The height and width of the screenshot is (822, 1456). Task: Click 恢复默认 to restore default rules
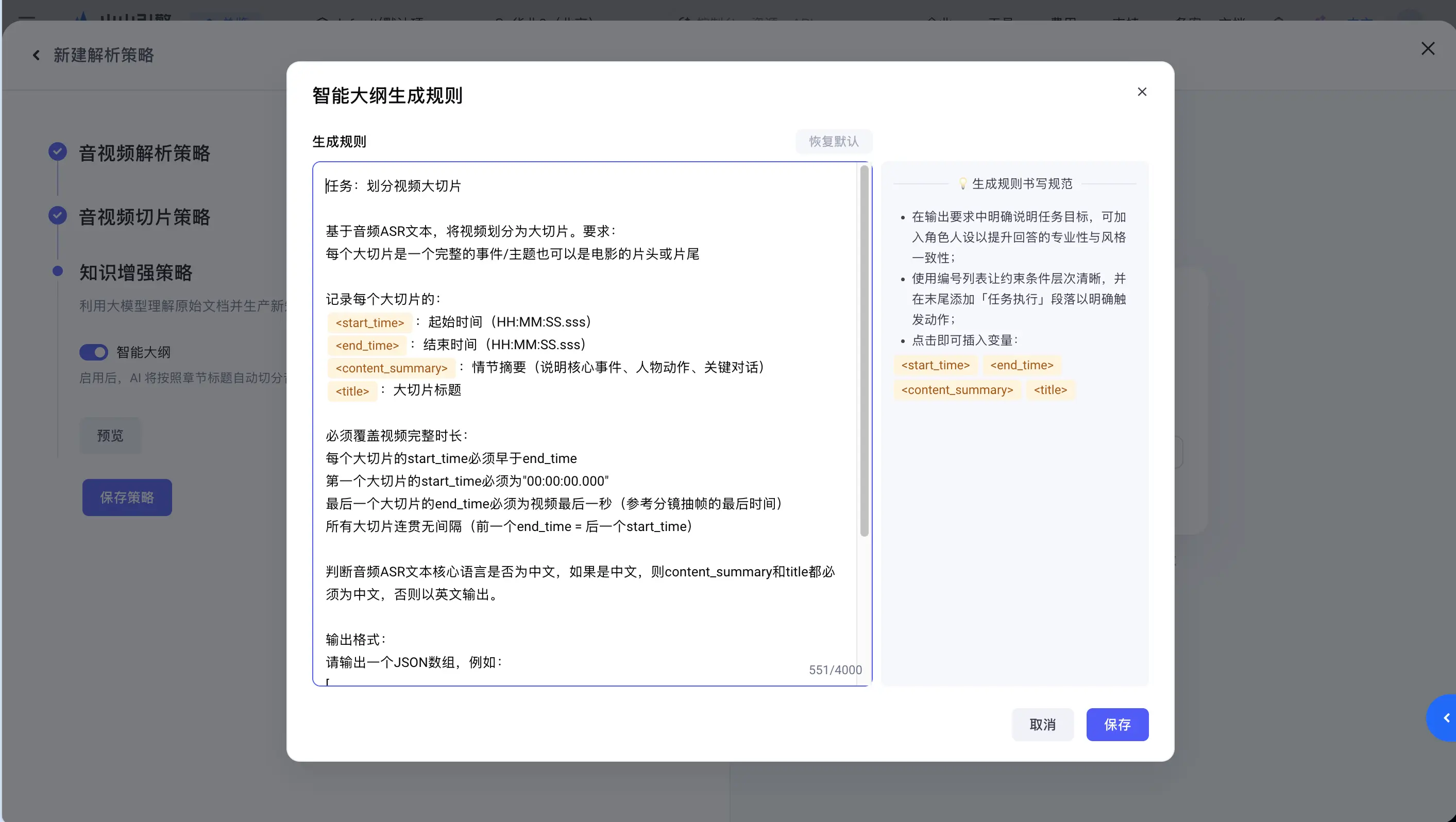tap(834, 141)
